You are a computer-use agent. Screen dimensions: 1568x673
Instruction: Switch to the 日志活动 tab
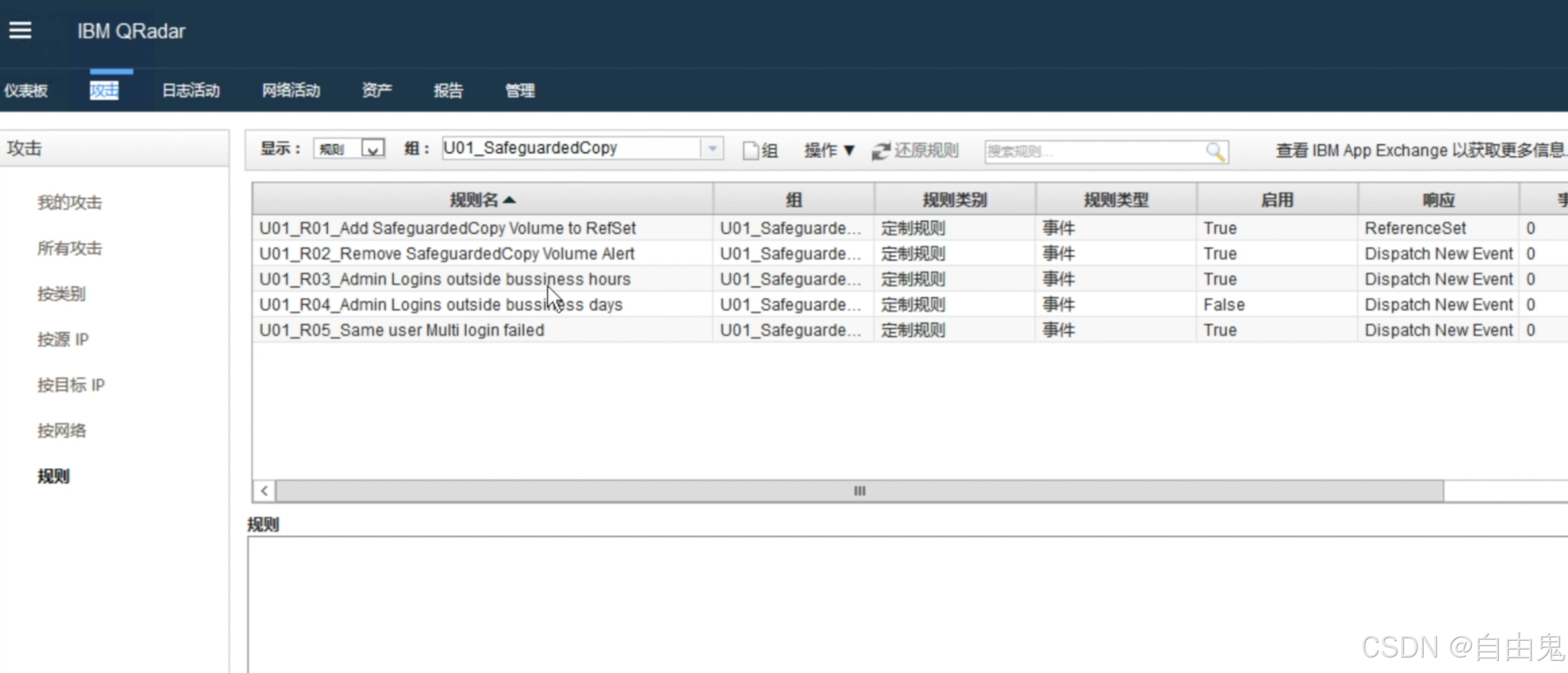(191, 91)
